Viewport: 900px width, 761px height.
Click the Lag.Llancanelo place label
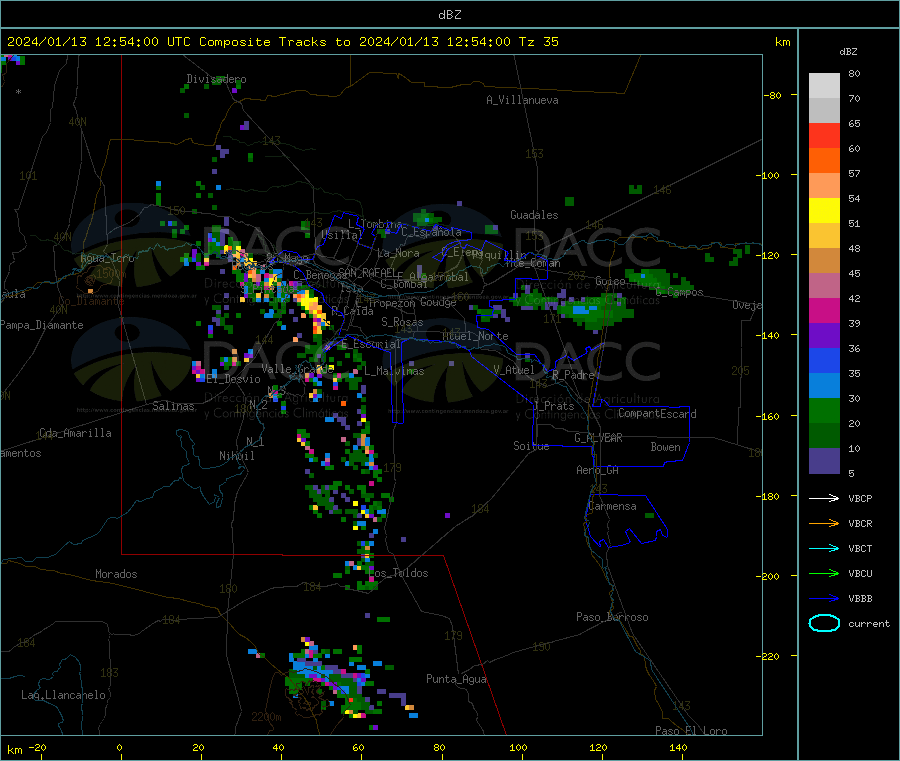[x=63, y=694]
